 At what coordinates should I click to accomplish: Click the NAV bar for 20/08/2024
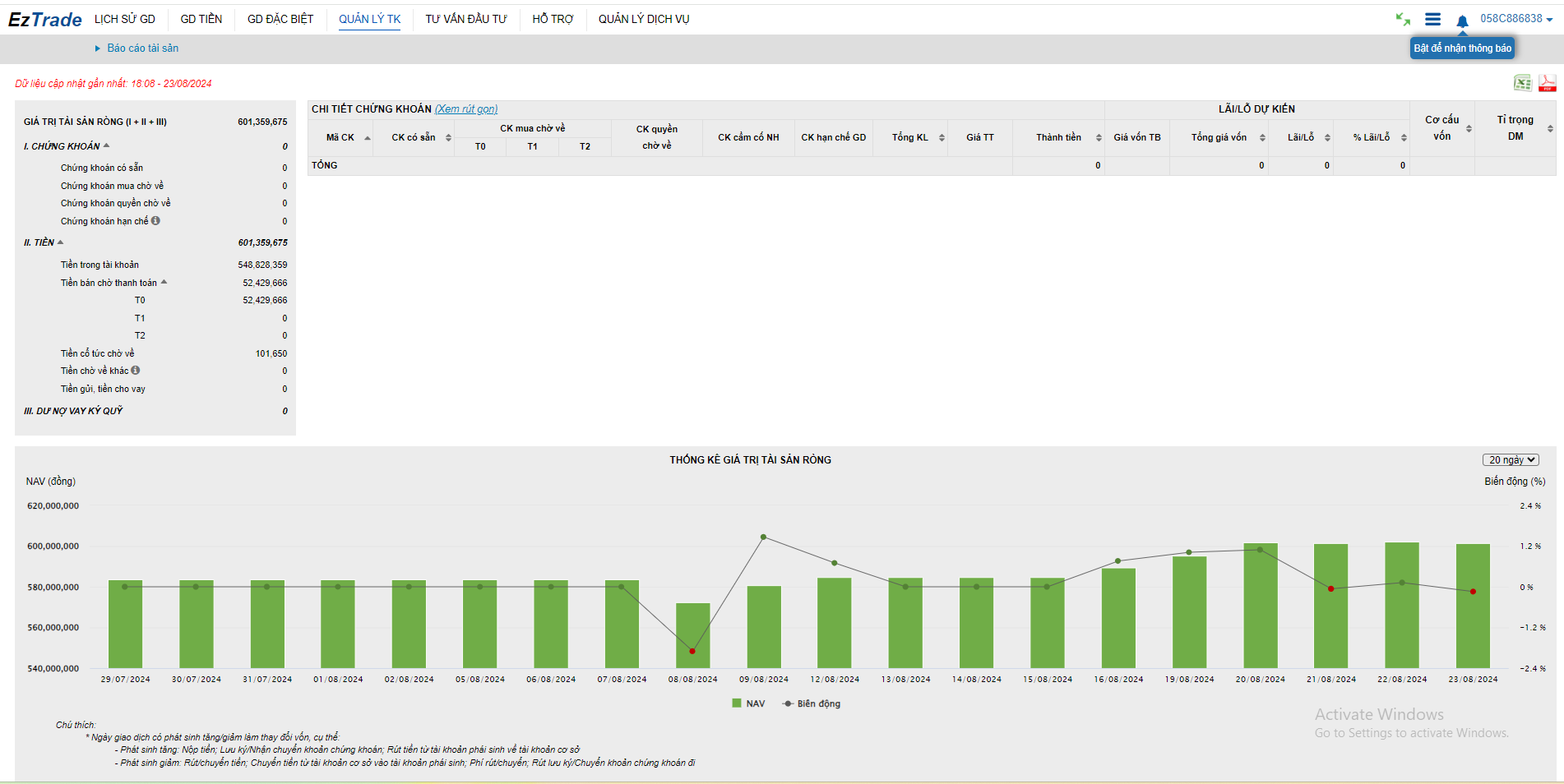(x=1260, y=606)
